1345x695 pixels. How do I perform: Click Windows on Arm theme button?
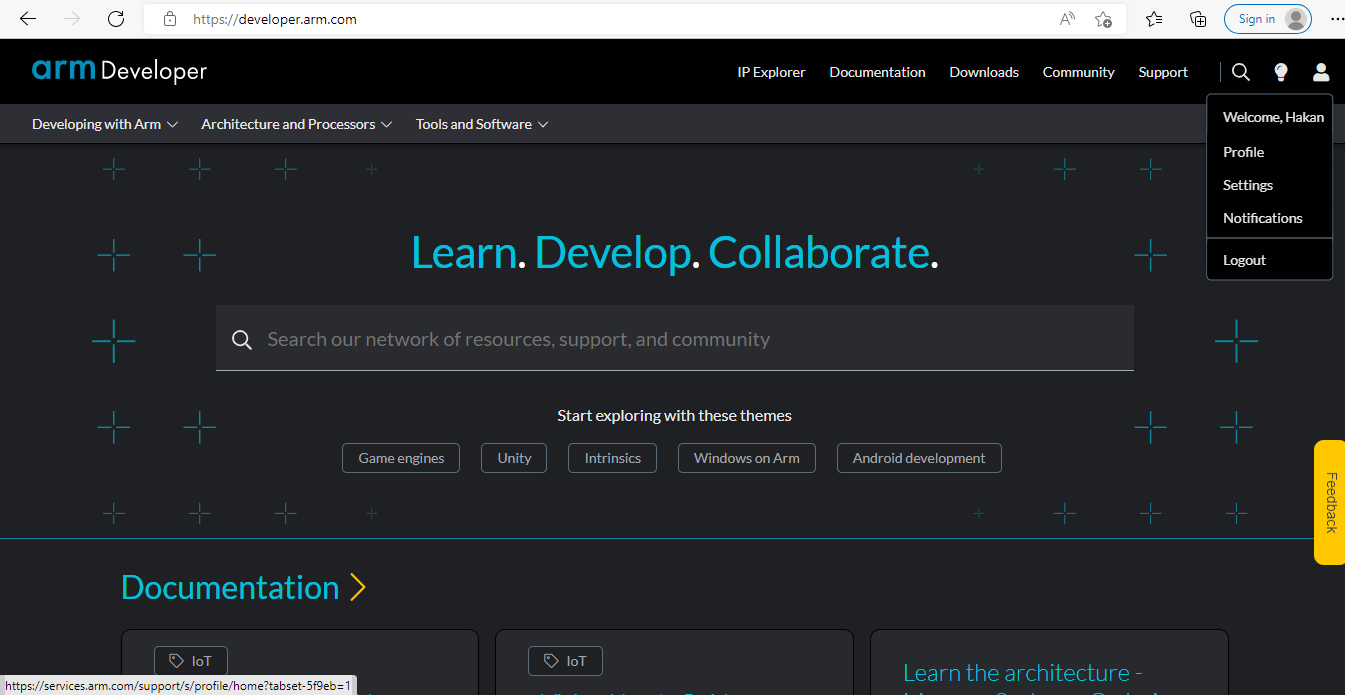(747, 458)
